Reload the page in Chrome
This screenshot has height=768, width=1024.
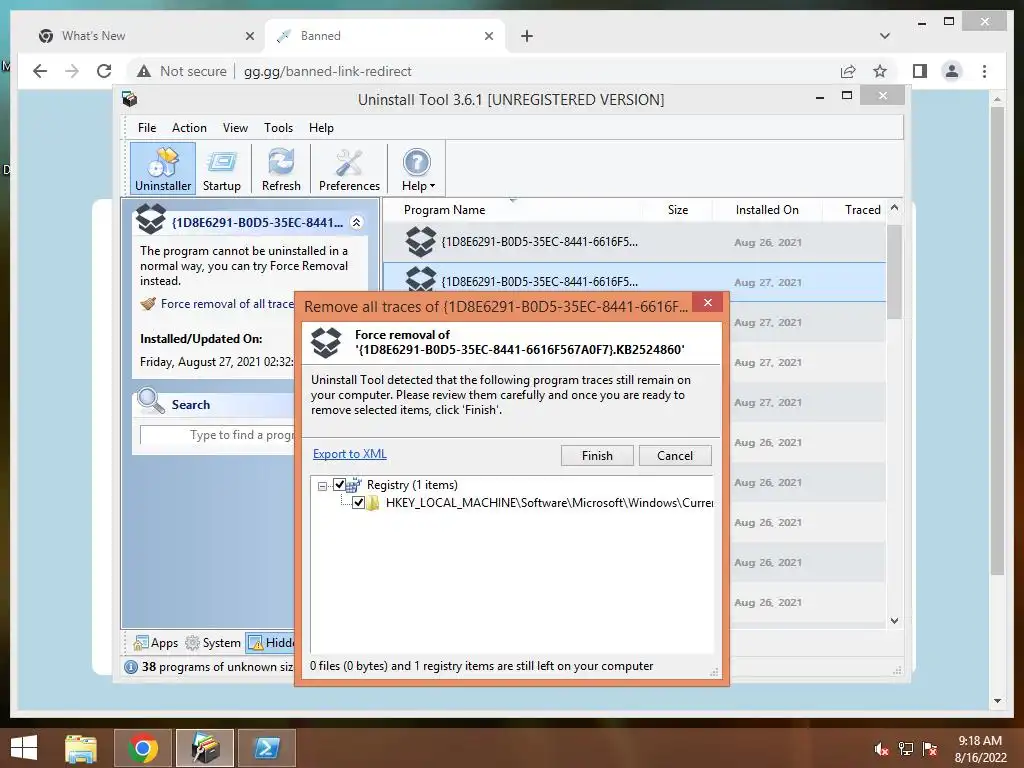tap(104, 71)
